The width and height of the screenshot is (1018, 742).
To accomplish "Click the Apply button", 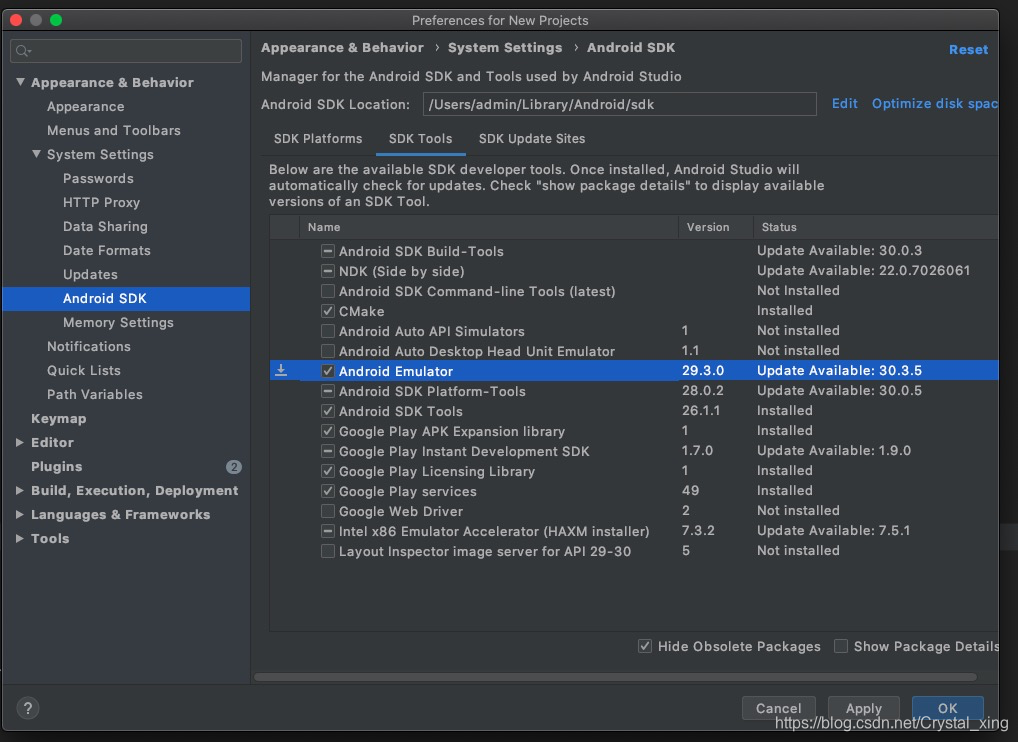I will point(863,708).
